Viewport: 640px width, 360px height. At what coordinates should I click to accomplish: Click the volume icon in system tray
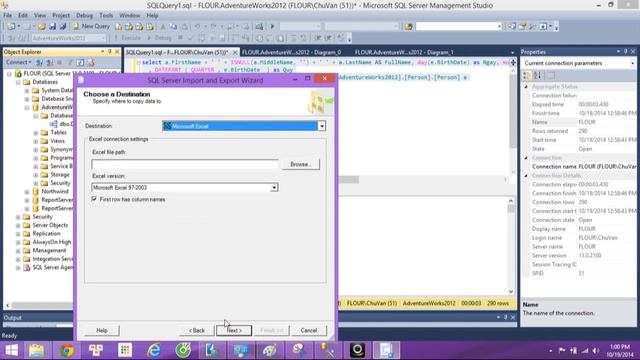[596, 351]
